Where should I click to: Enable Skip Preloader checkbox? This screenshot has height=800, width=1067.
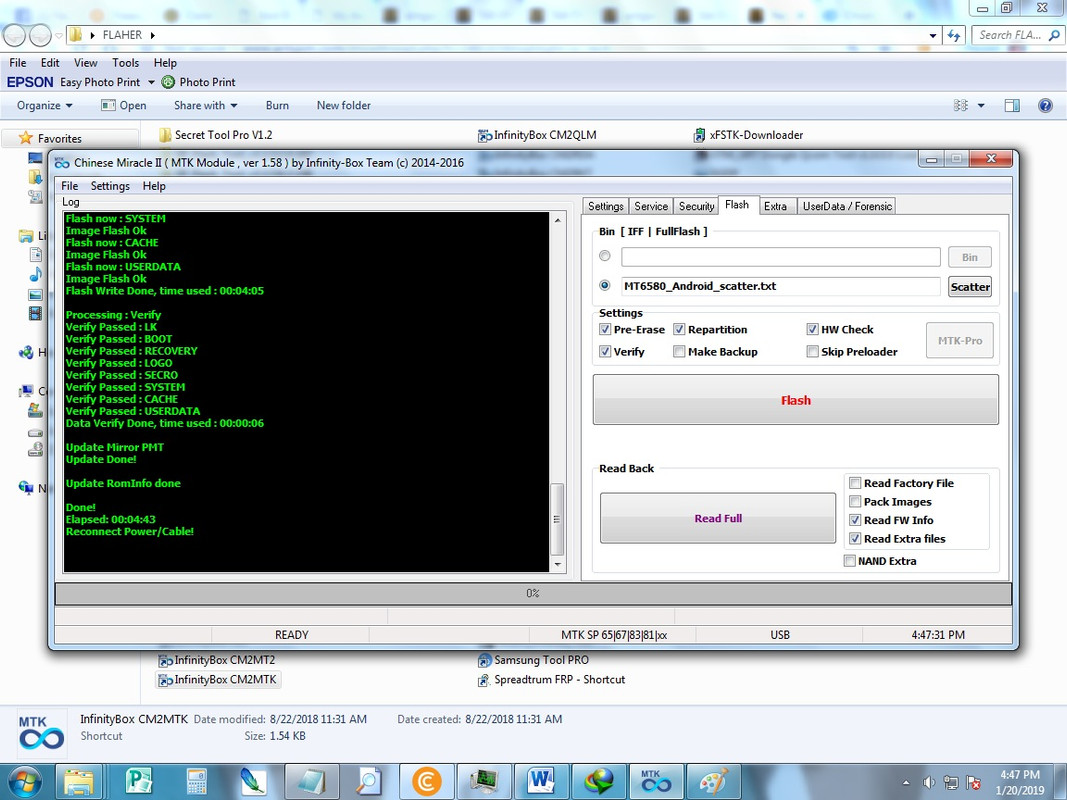tap(812, 352)
